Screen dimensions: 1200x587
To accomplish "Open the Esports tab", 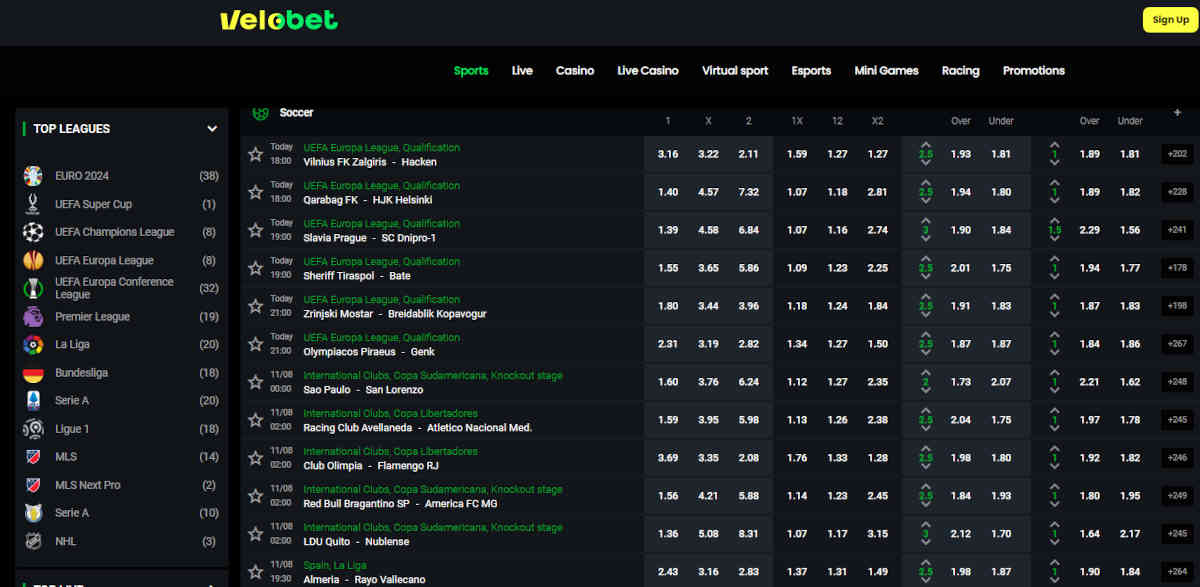I will 811,71.
